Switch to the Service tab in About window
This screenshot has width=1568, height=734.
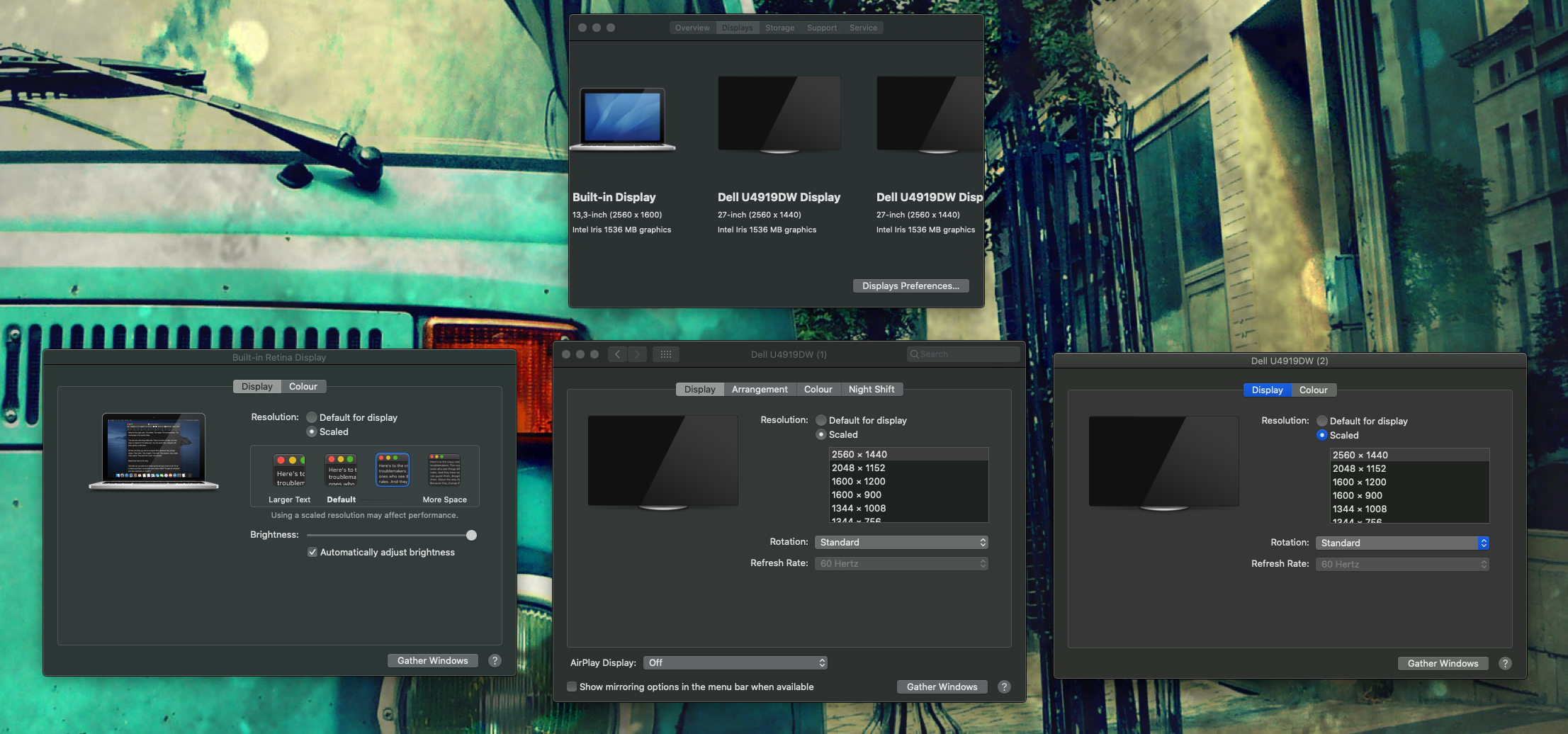(x=864, y=28)
